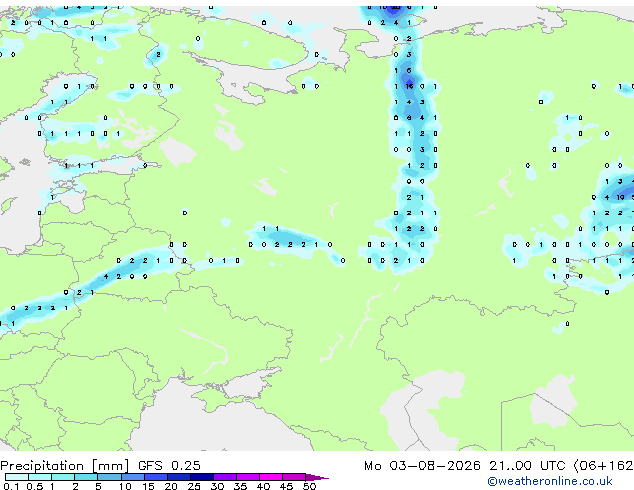Click the '21..00 UTC' time text
Viewport: 634px width, 490px height.
click(x=527, y=466)
